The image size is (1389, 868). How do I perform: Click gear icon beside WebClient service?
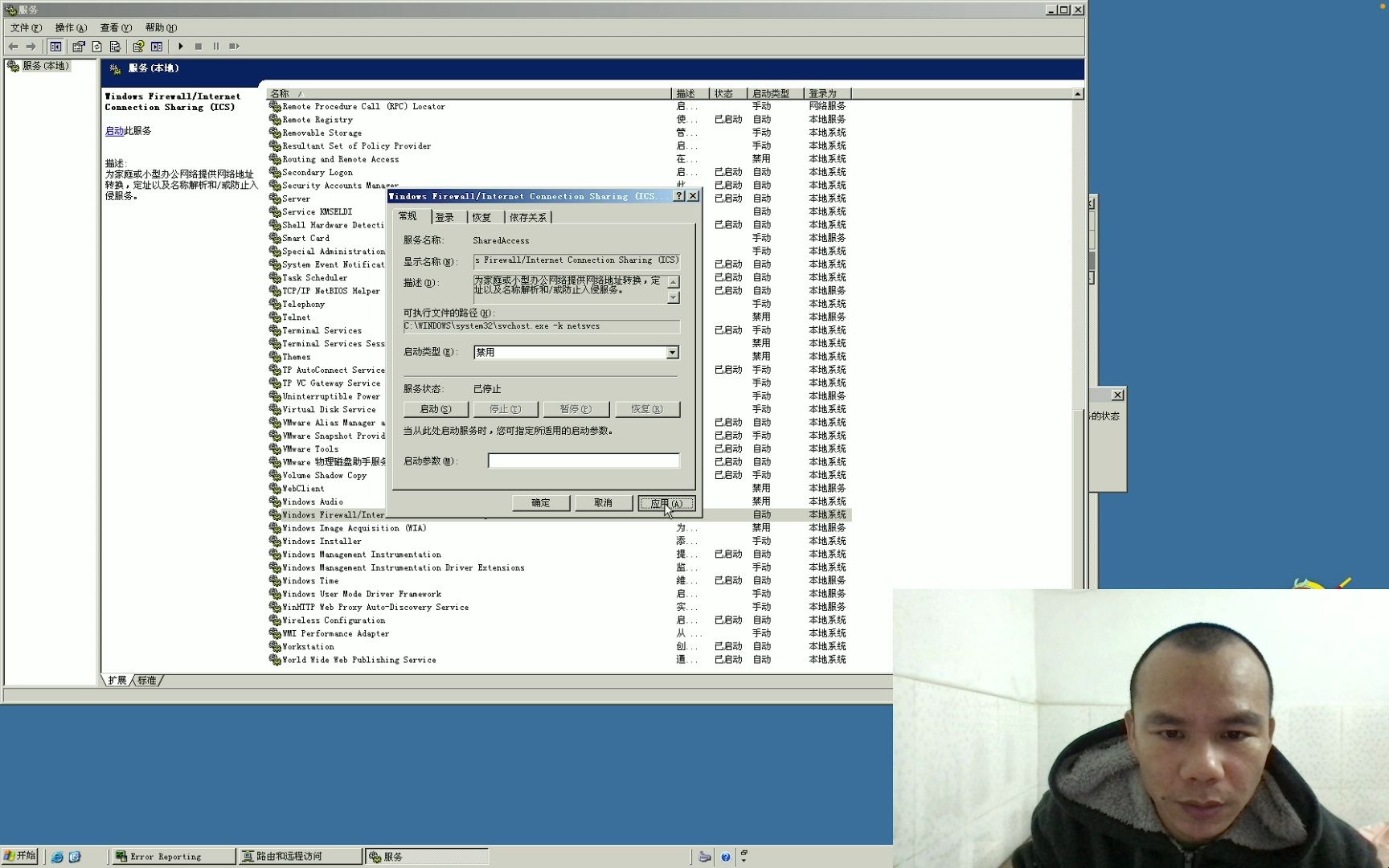coord(275,489)
